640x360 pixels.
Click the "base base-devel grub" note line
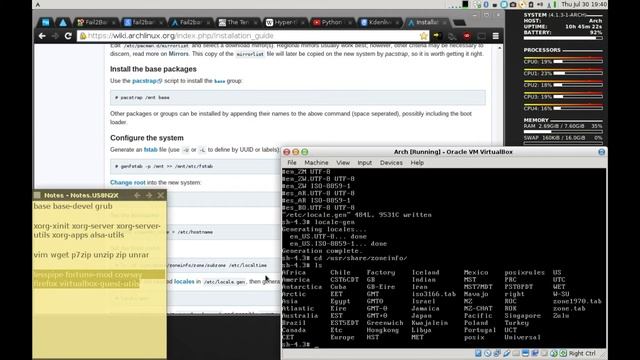[73, 207]
